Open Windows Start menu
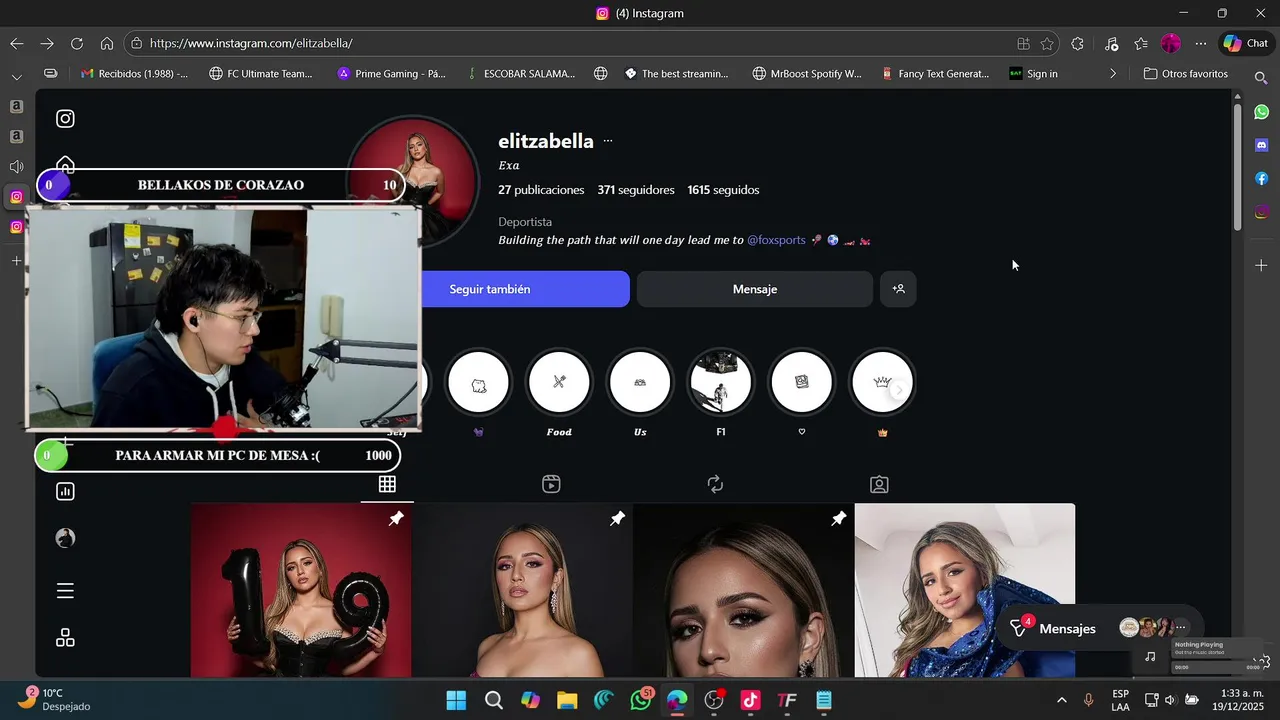The image size is (1280, 720). [x=456, y=700]
